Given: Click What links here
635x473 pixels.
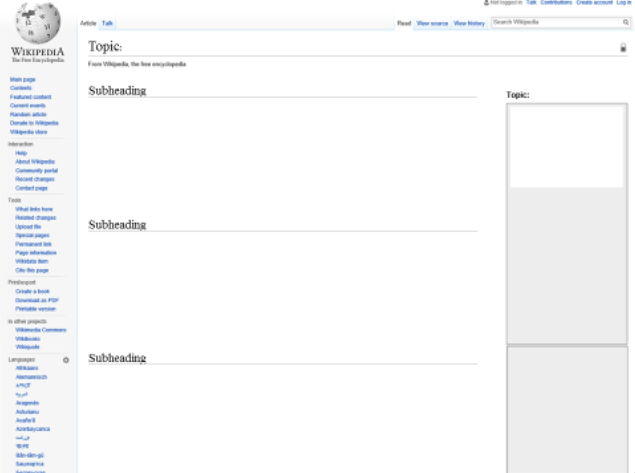Looking at the screenshot, I should coord(34,209).
